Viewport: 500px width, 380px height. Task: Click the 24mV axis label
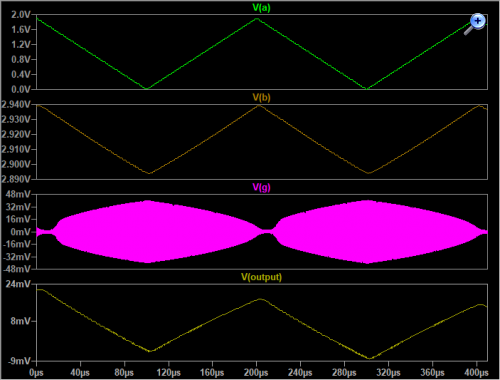click(18, 284)
